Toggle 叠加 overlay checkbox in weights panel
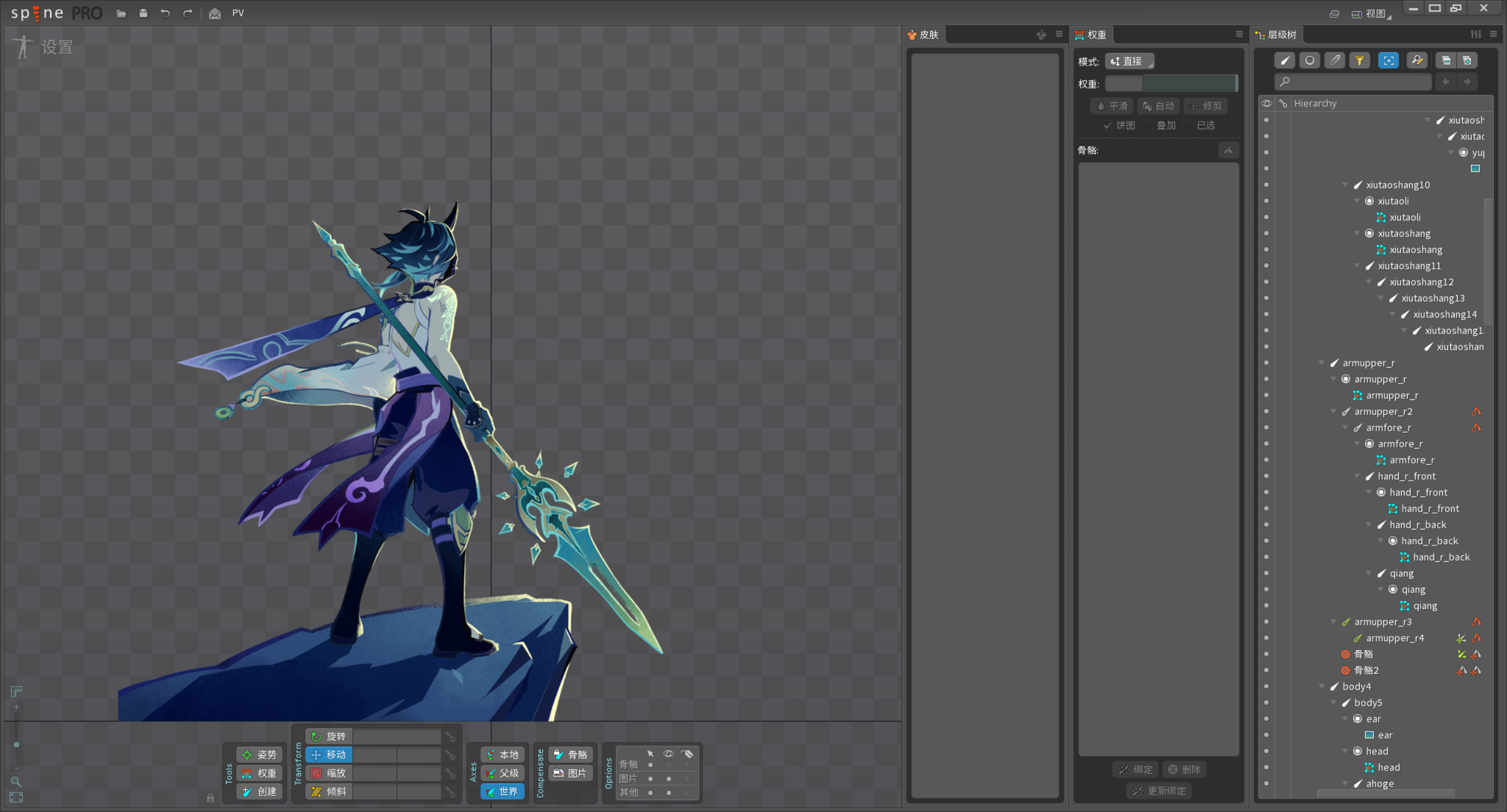1507x812 pixels. coord(1148,125)
